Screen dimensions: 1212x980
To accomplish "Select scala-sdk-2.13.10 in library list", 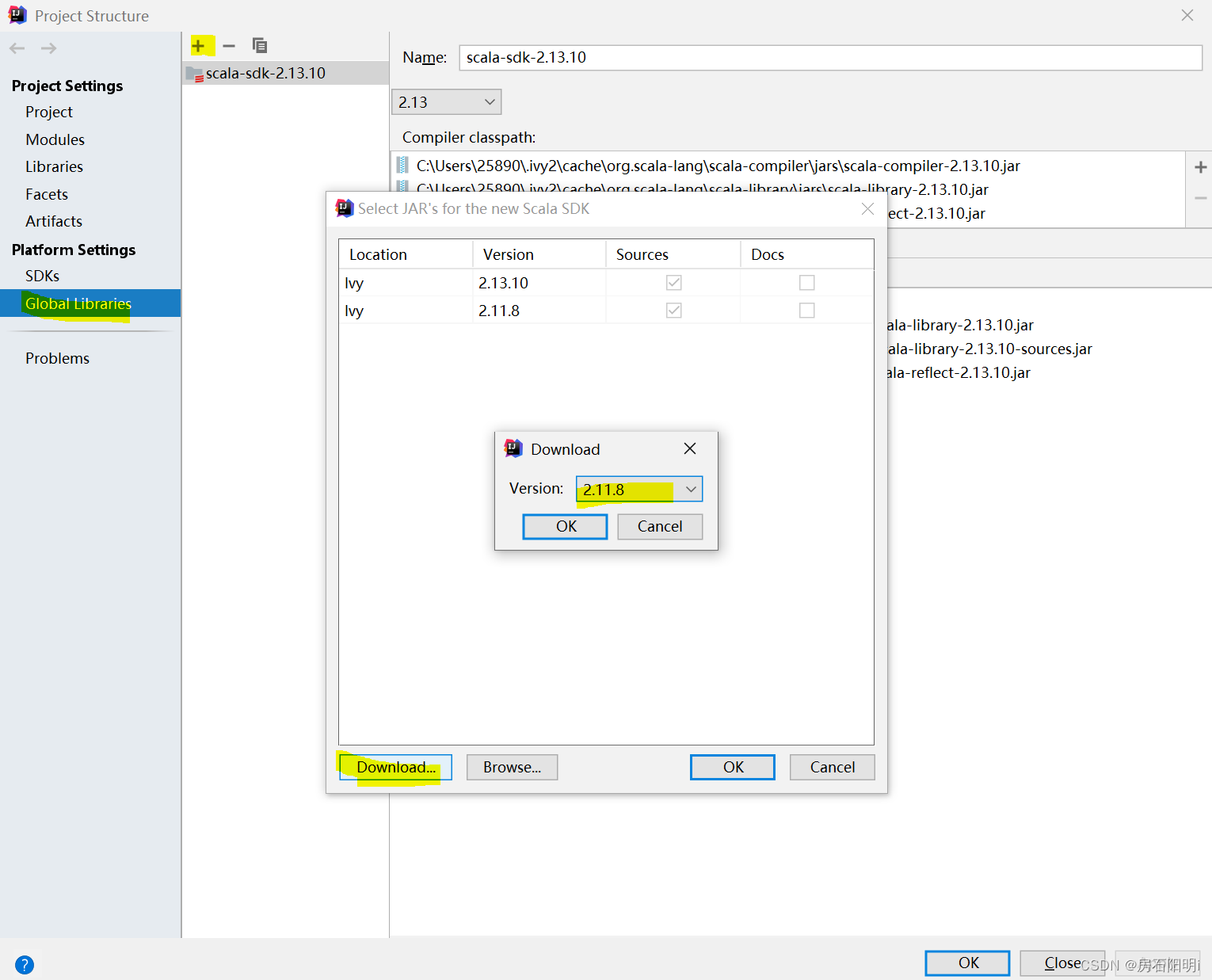I will (x=285, y=73).
